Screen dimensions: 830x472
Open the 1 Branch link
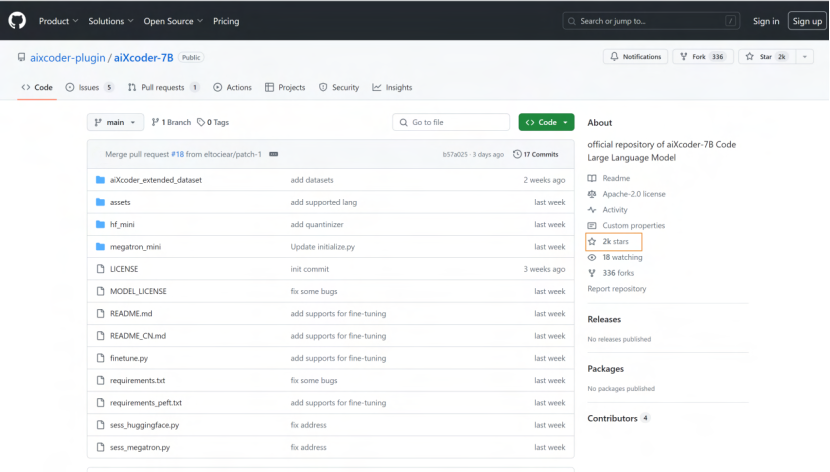(x=171, y=122)
